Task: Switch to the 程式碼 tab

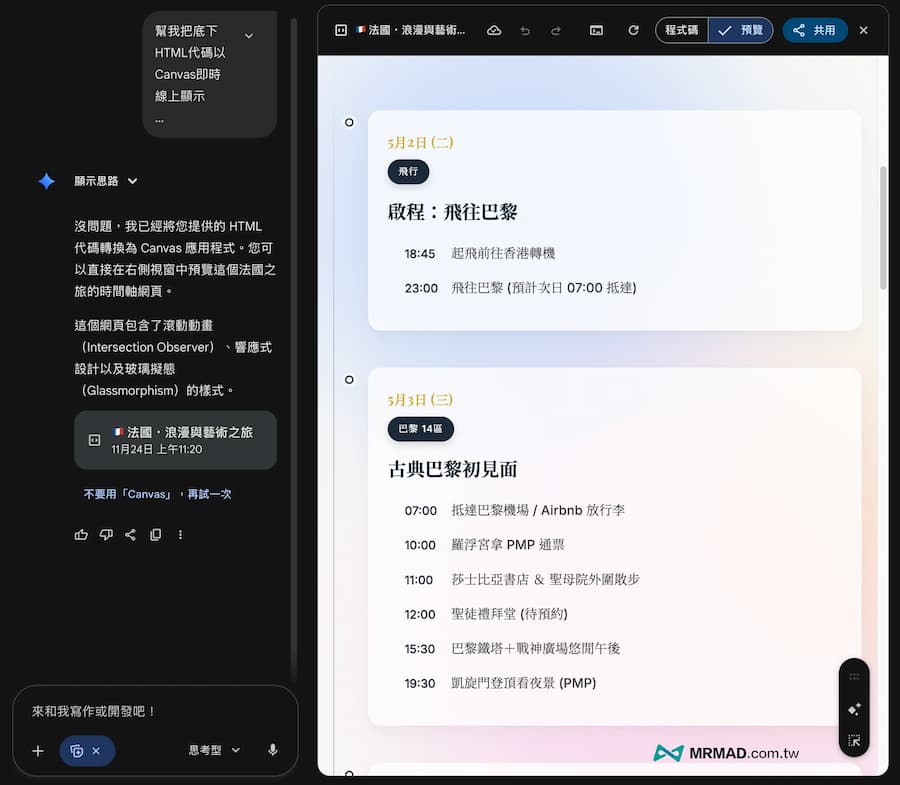Action: click(x=681, y=30)
